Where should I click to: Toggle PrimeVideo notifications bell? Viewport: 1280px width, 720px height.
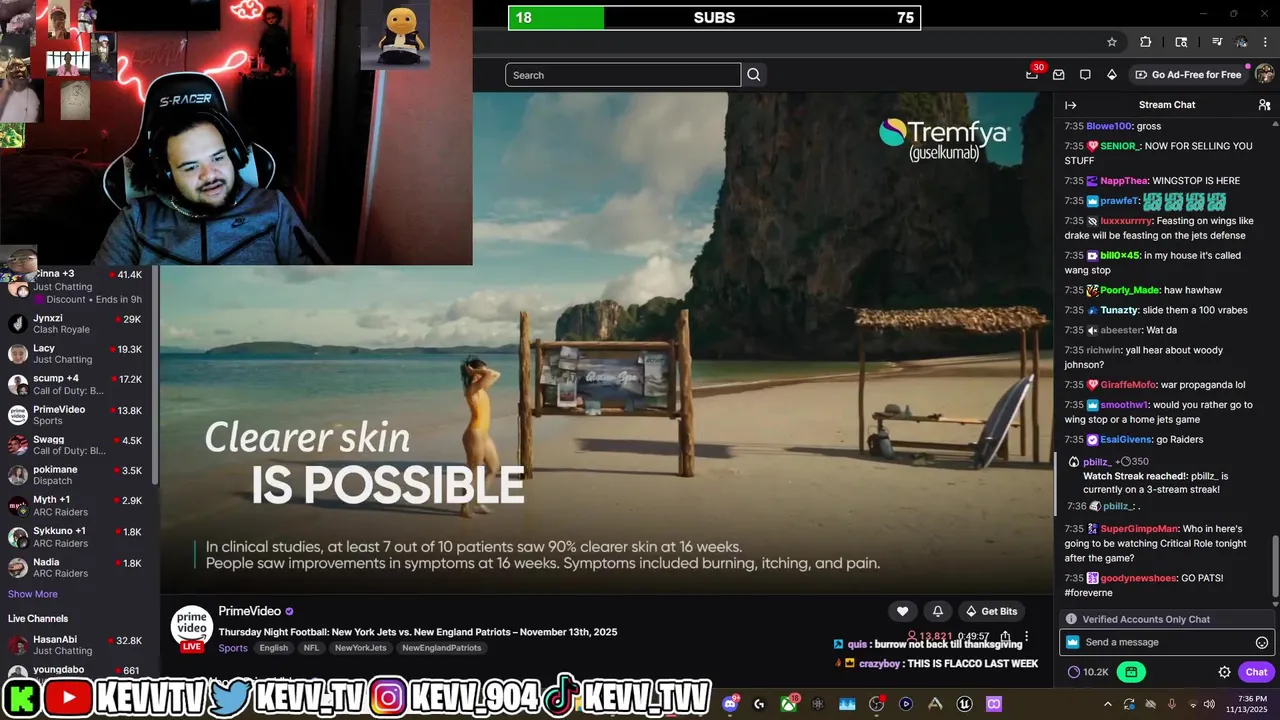tap(938, 611)
